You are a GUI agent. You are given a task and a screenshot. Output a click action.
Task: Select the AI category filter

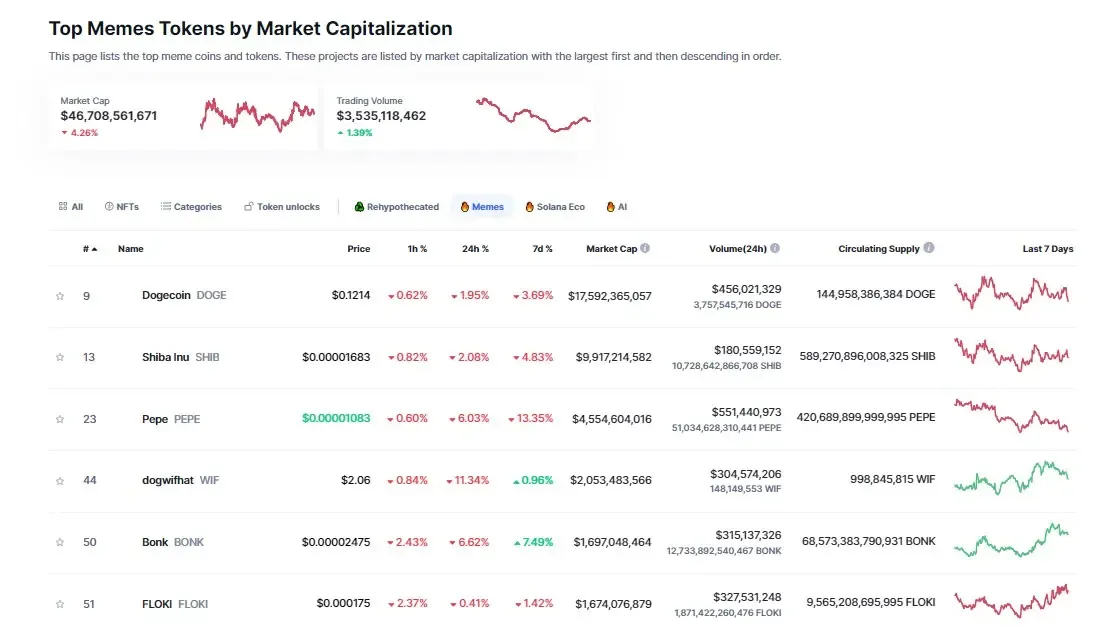[x=617, y=207]
